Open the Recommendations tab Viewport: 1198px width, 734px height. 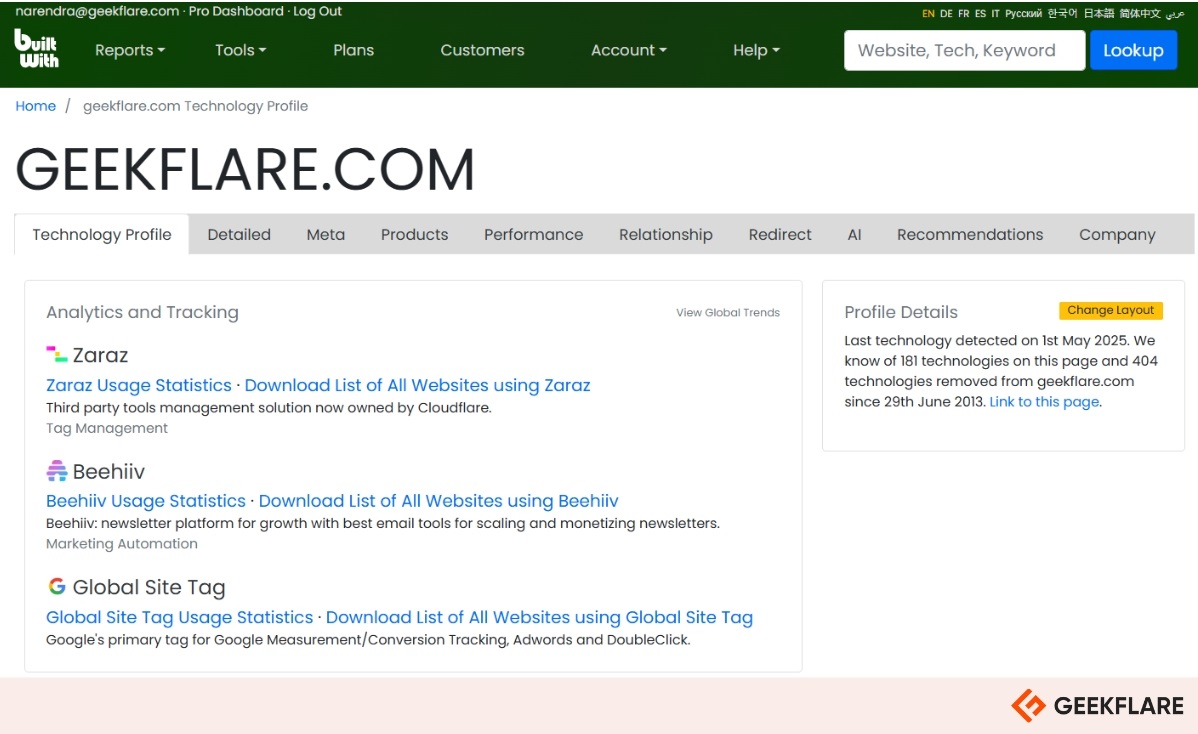(x=970, y=234)
